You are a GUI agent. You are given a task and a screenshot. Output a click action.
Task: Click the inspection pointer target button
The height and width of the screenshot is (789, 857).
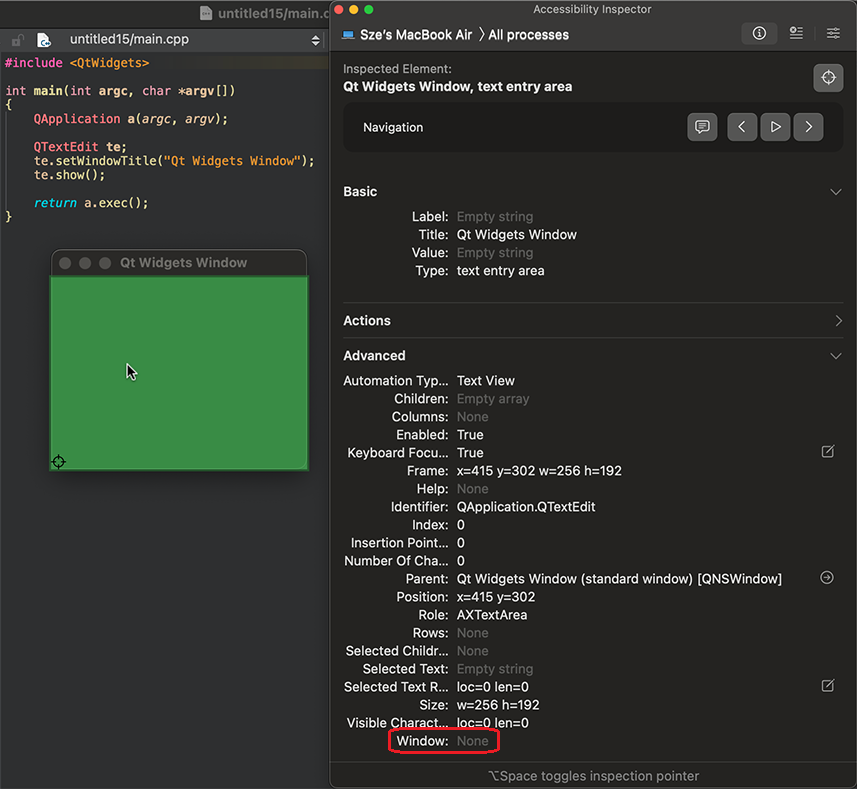coord(828,78)
